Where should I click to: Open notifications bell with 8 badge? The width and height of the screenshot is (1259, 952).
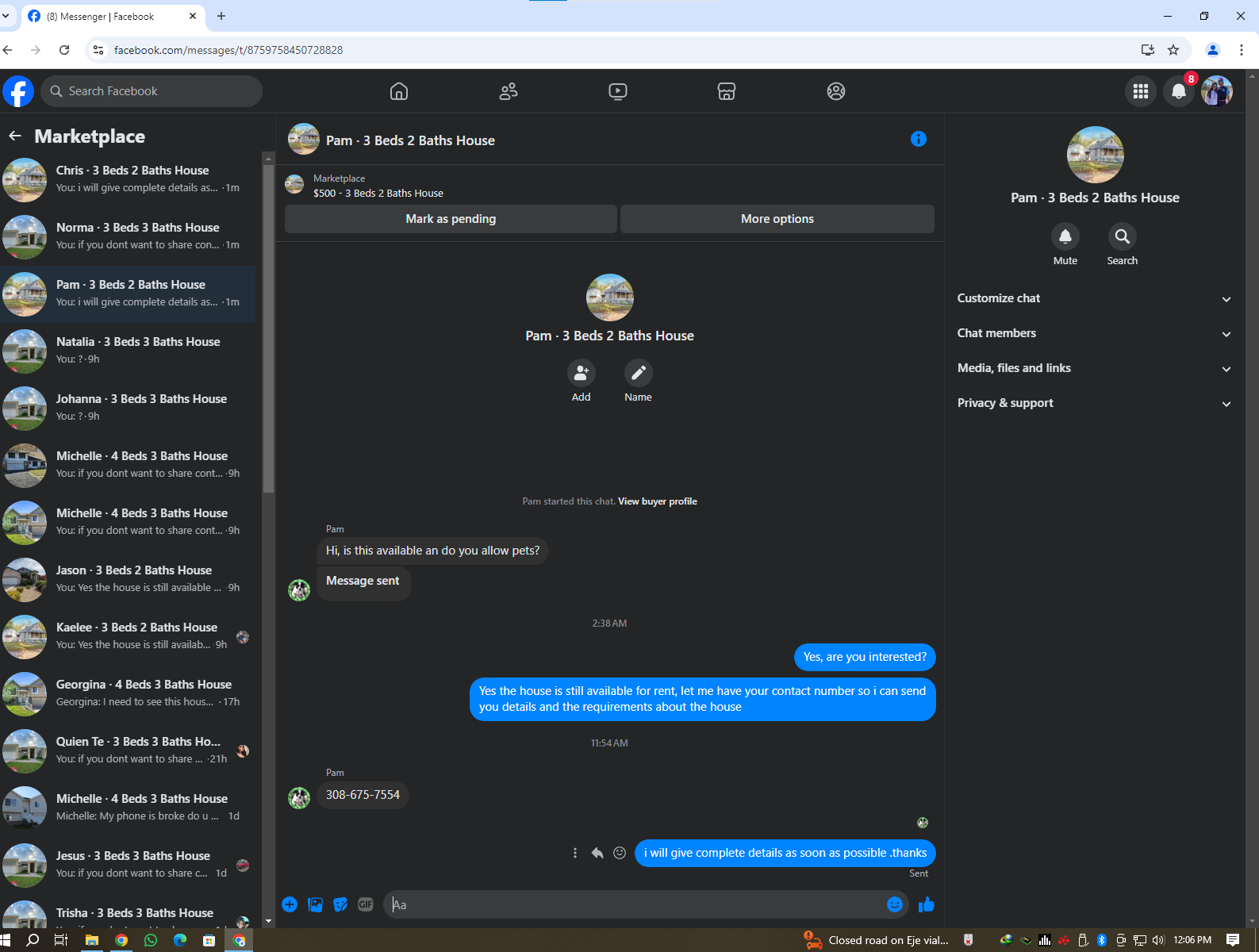coord(1179,91)
